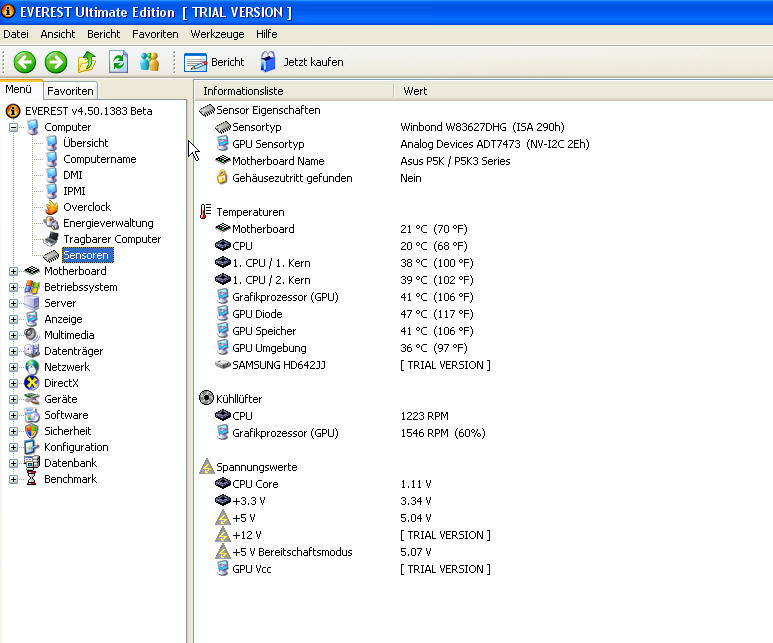
Task: Select Computername in the tree
Action: click(100, 159)
